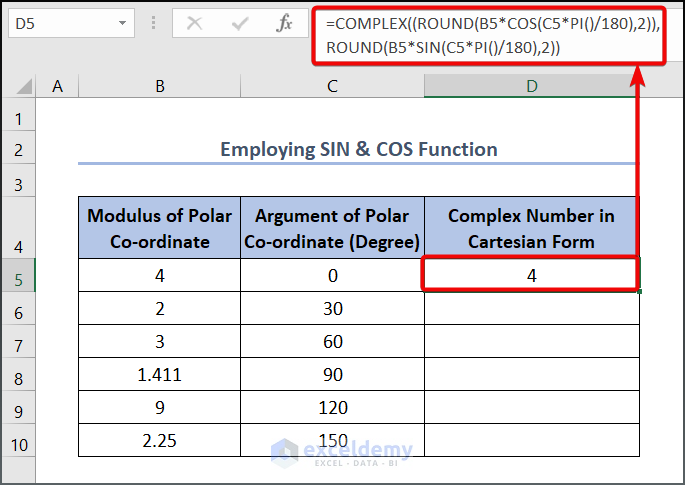Click the formula bar resize dots handle

(153, 23)
